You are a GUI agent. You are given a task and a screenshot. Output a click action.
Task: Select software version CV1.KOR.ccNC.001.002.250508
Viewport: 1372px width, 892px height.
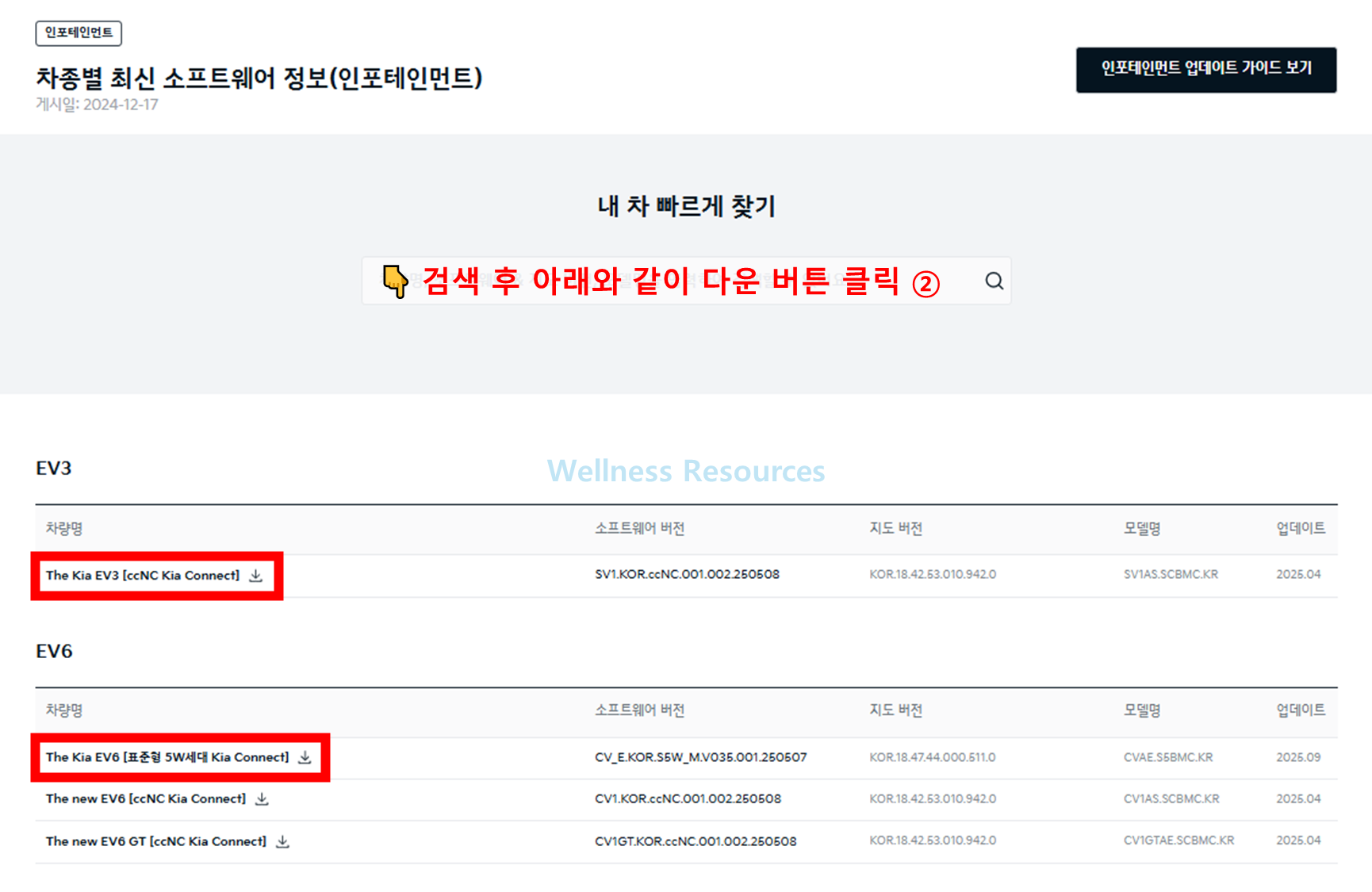point(688,799)
